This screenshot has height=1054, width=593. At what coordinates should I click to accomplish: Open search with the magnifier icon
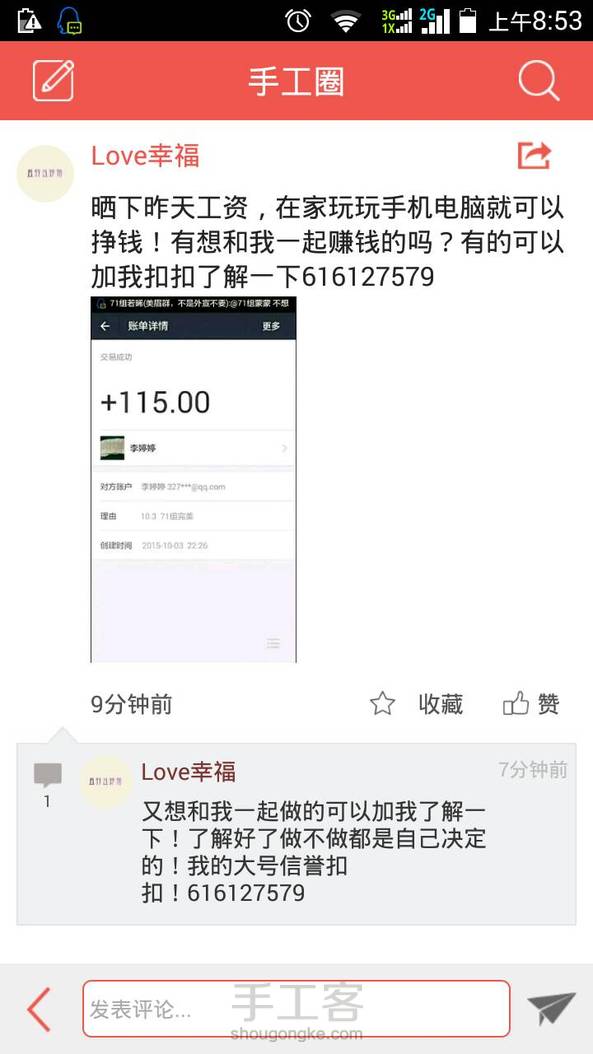click(539, 81)
